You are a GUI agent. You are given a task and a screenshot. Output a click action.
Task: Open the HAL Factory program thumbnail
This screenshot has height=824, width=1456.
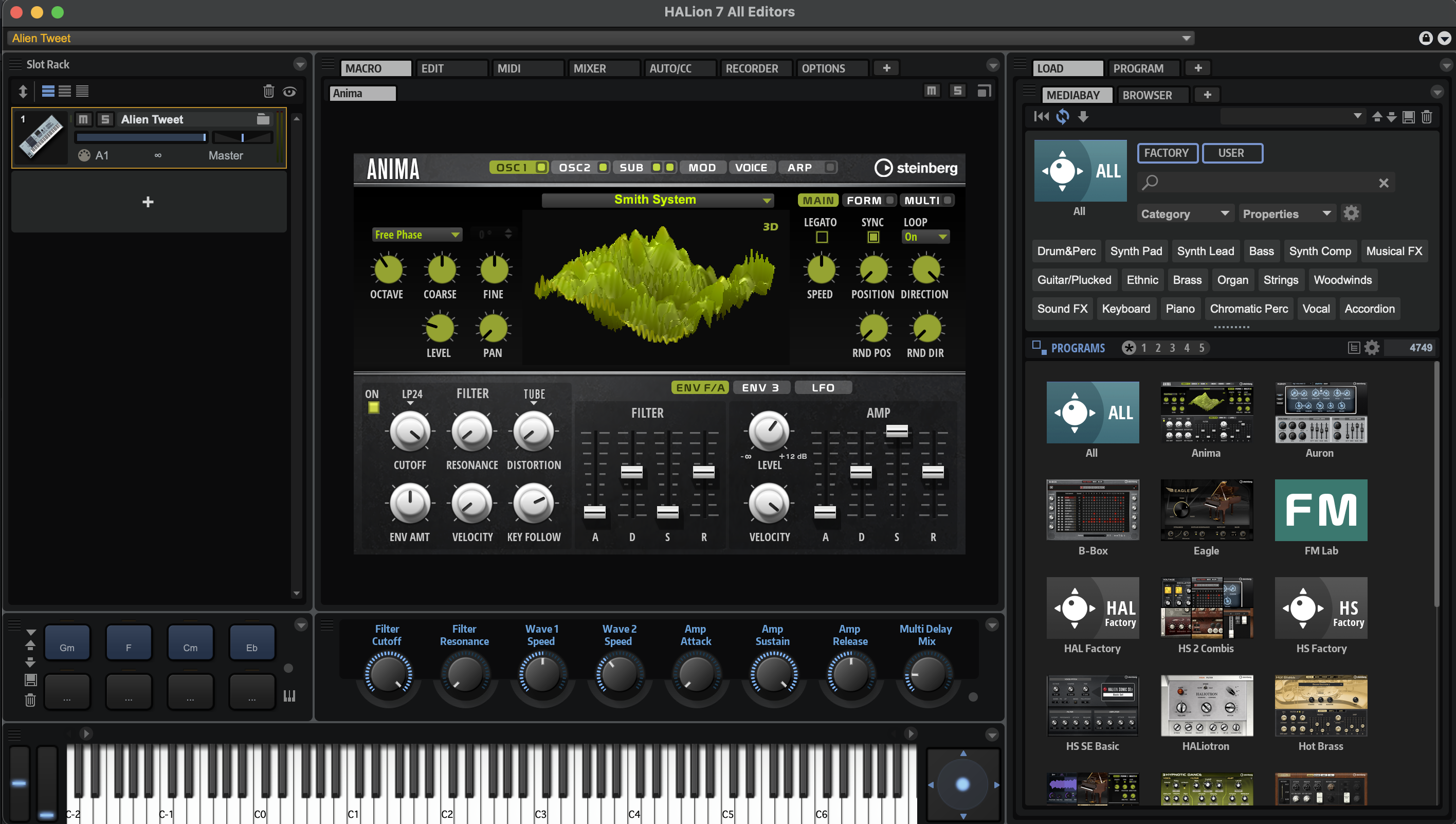[x=1093, y=608]
